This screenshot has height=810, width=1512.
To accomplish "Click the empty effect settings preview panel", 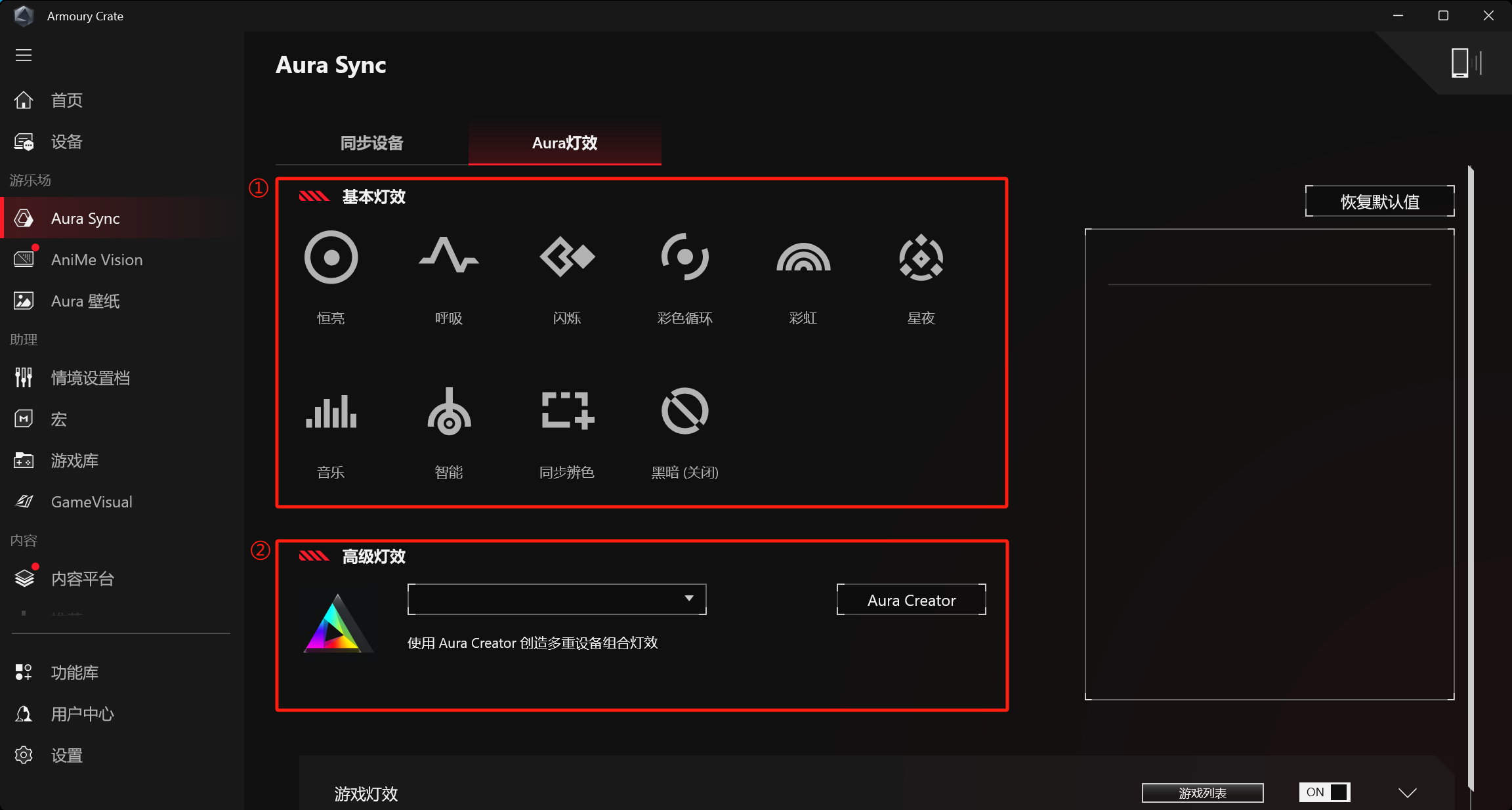I will (1270, 465).
